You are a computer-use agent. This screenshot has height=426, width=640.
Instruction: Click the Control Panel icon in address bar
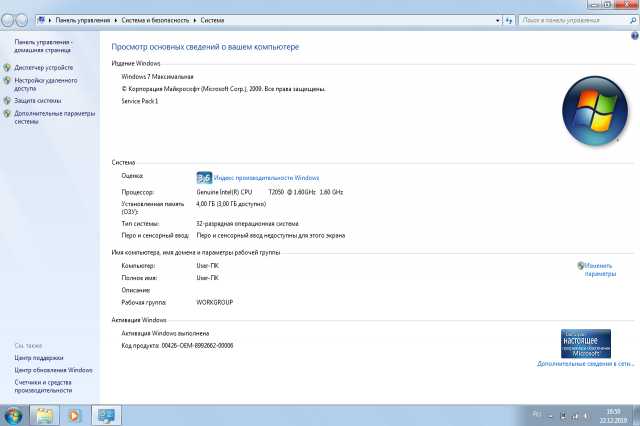pyautogui.click(x=41, y=20)
